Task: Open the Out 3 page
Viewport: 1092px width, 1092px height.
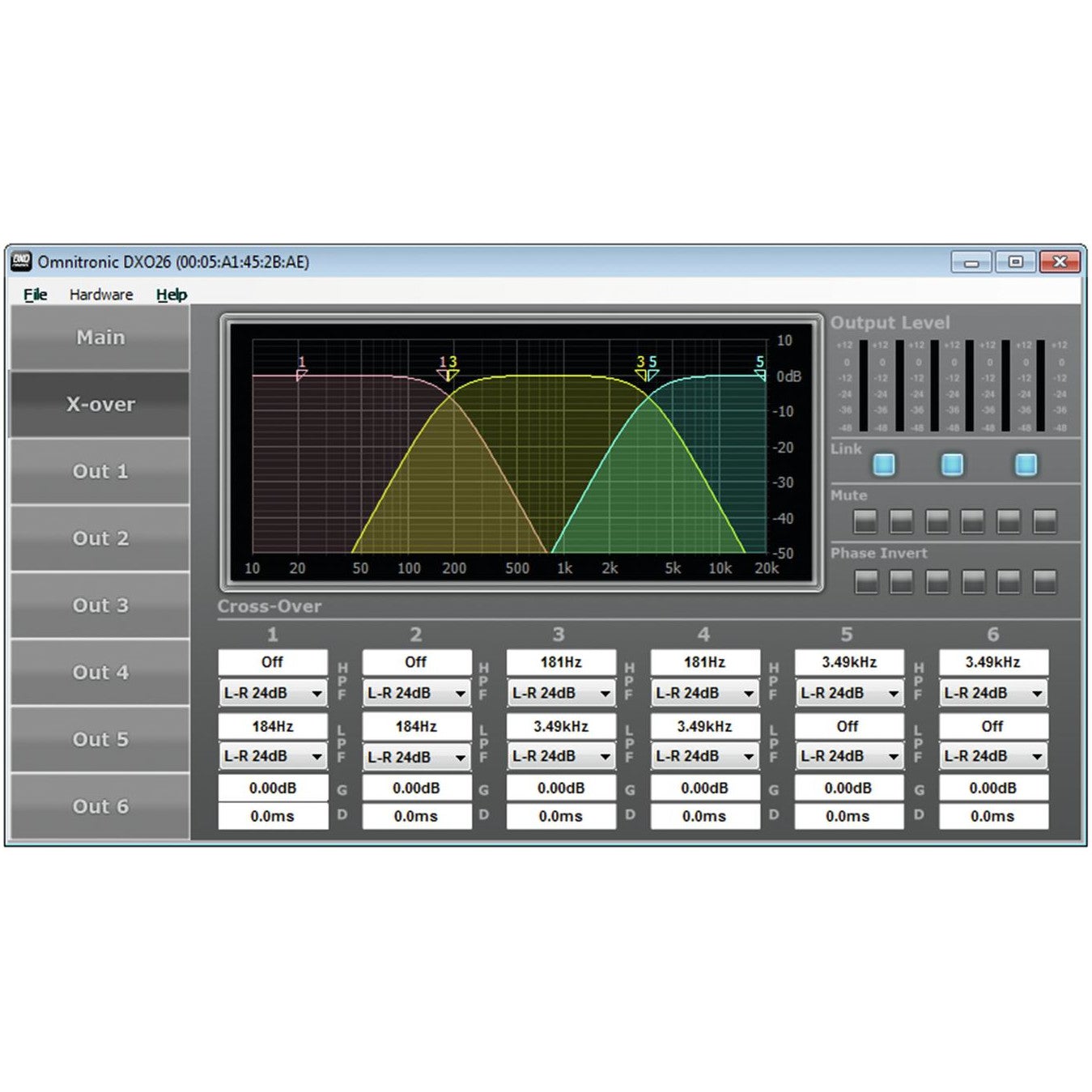Action: pyautogui.click(x=100, y=605)
